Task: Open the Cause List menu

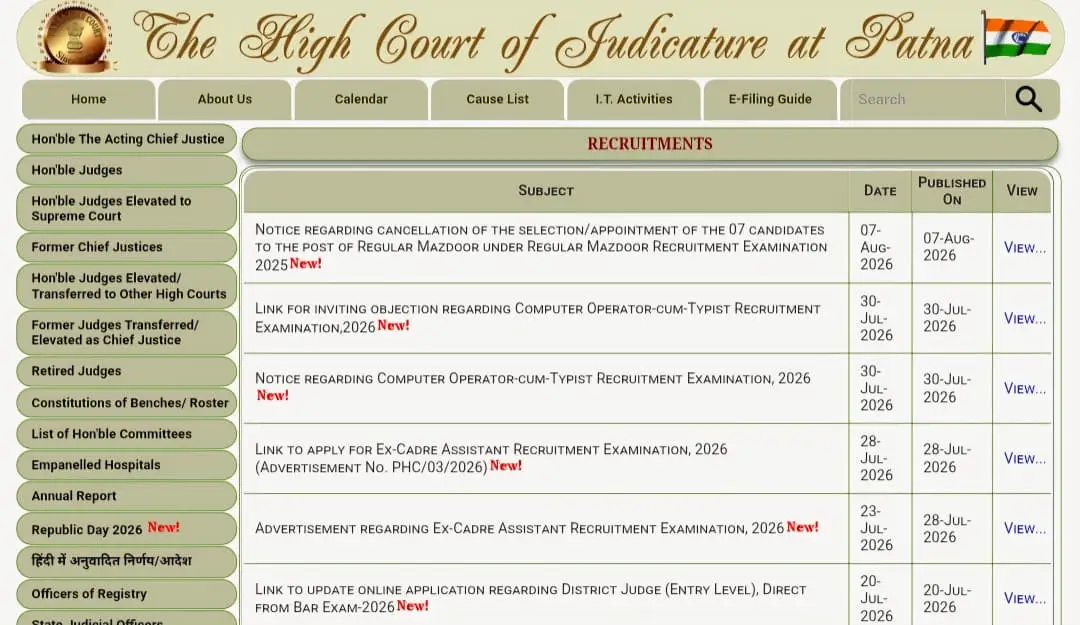Action: [x=497, y=99]
